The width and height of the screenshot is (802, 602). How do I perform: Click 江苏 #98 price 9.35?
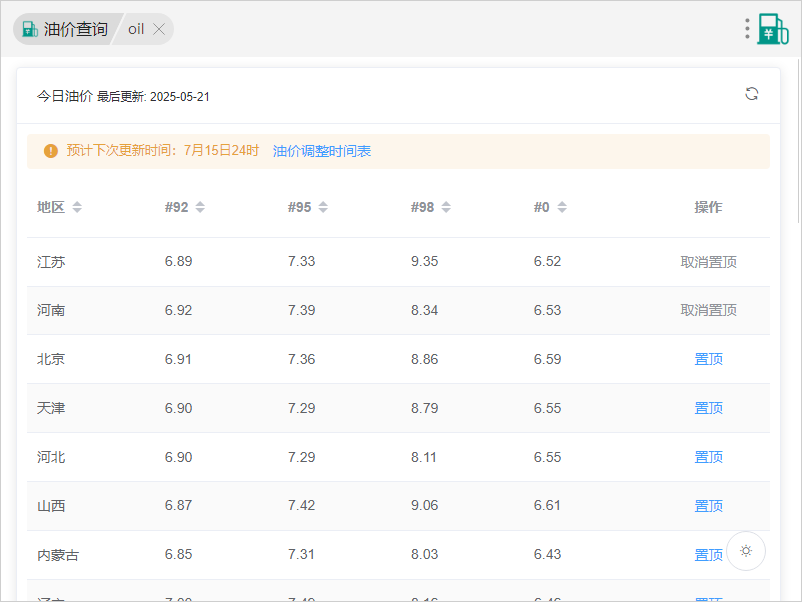425,261
